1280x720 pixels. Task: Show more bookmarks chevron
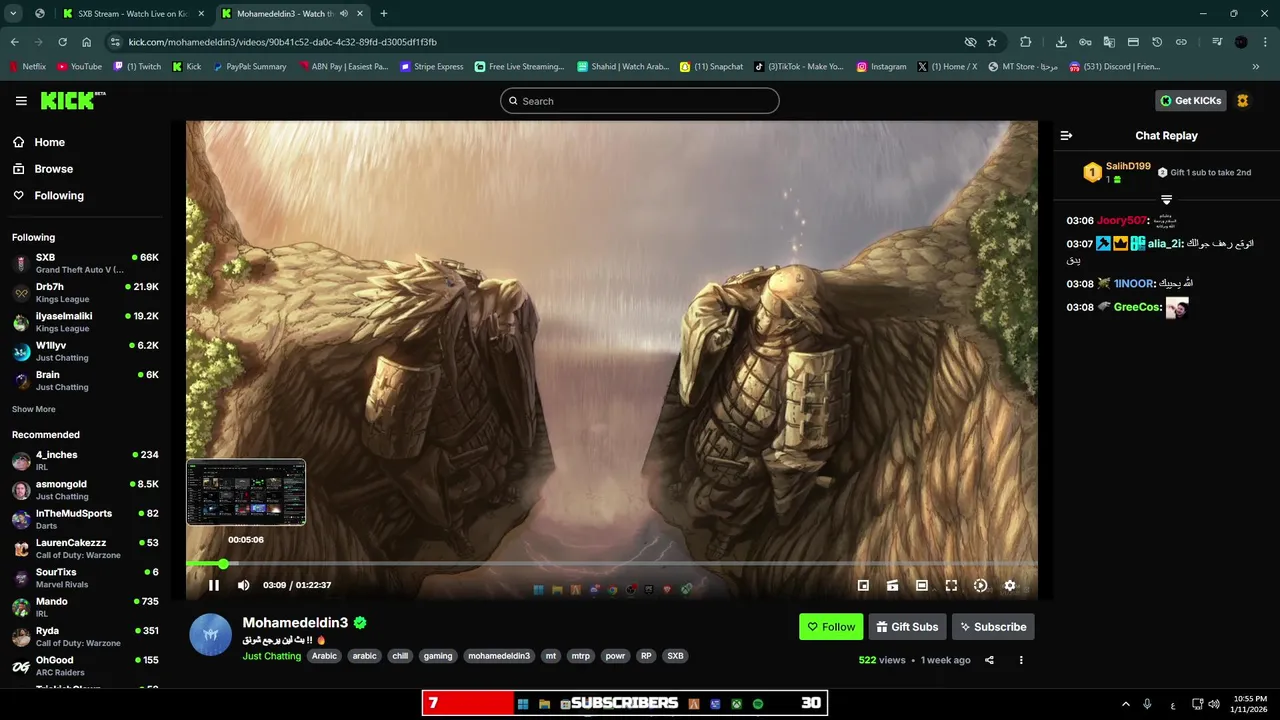1256,67
